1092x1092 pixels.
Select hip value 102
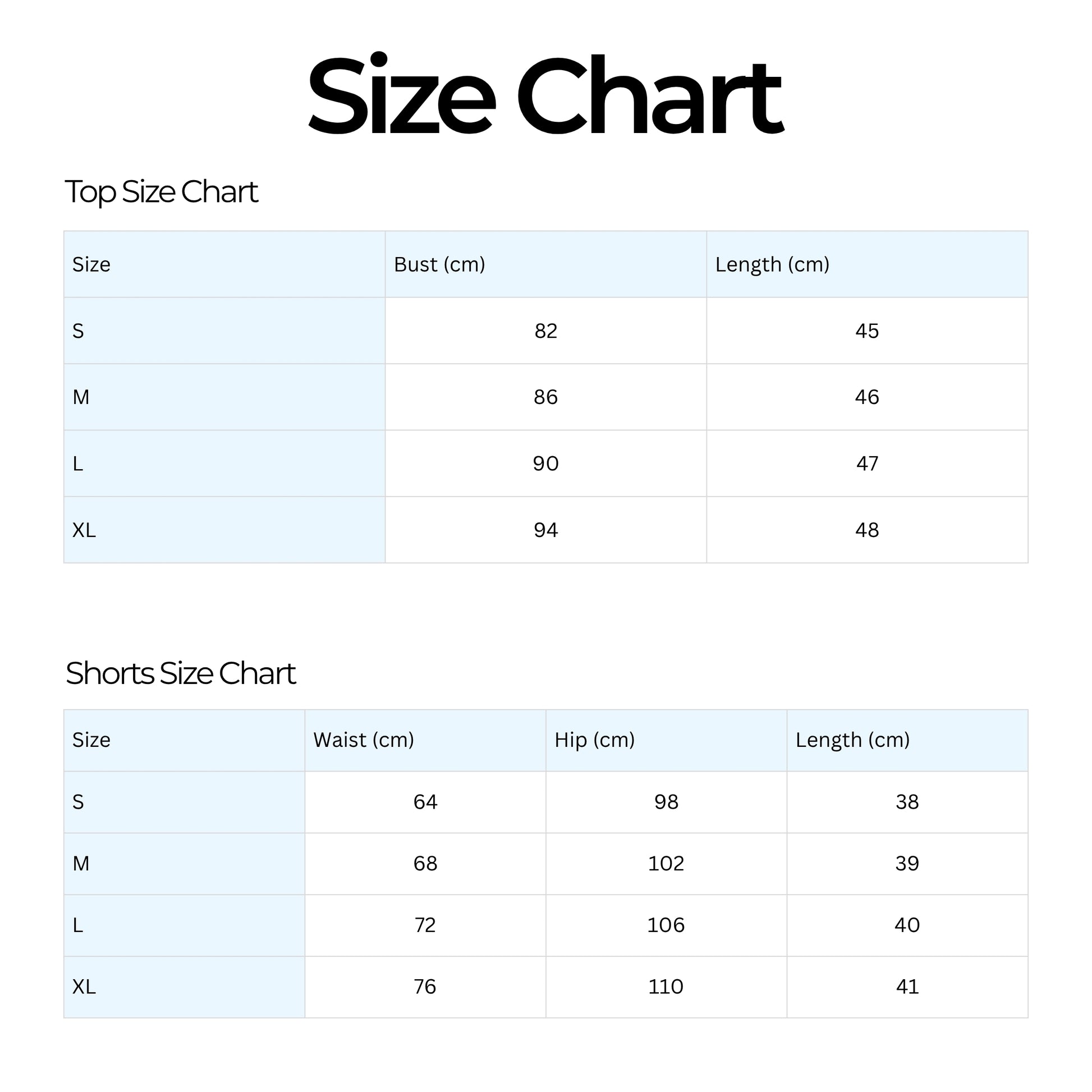tap(666, 864)
